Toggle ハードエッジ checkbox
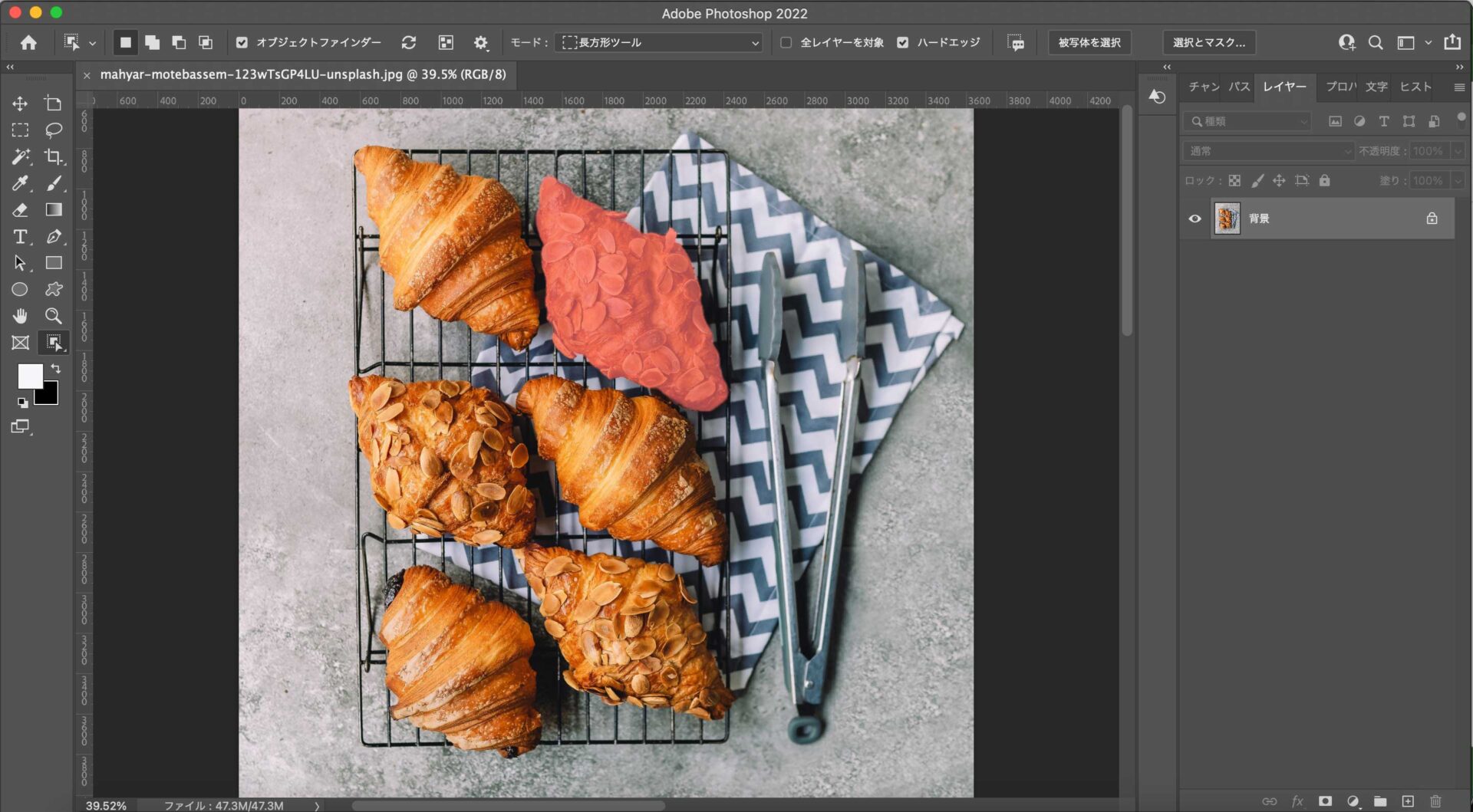The height and width of the screenshot is (812, 1473). [x=903, y=43]
